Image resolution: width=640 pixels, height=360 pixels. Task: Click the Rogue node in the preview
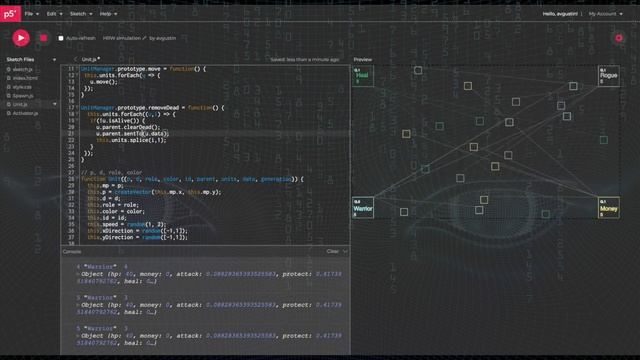pos(608,76)
